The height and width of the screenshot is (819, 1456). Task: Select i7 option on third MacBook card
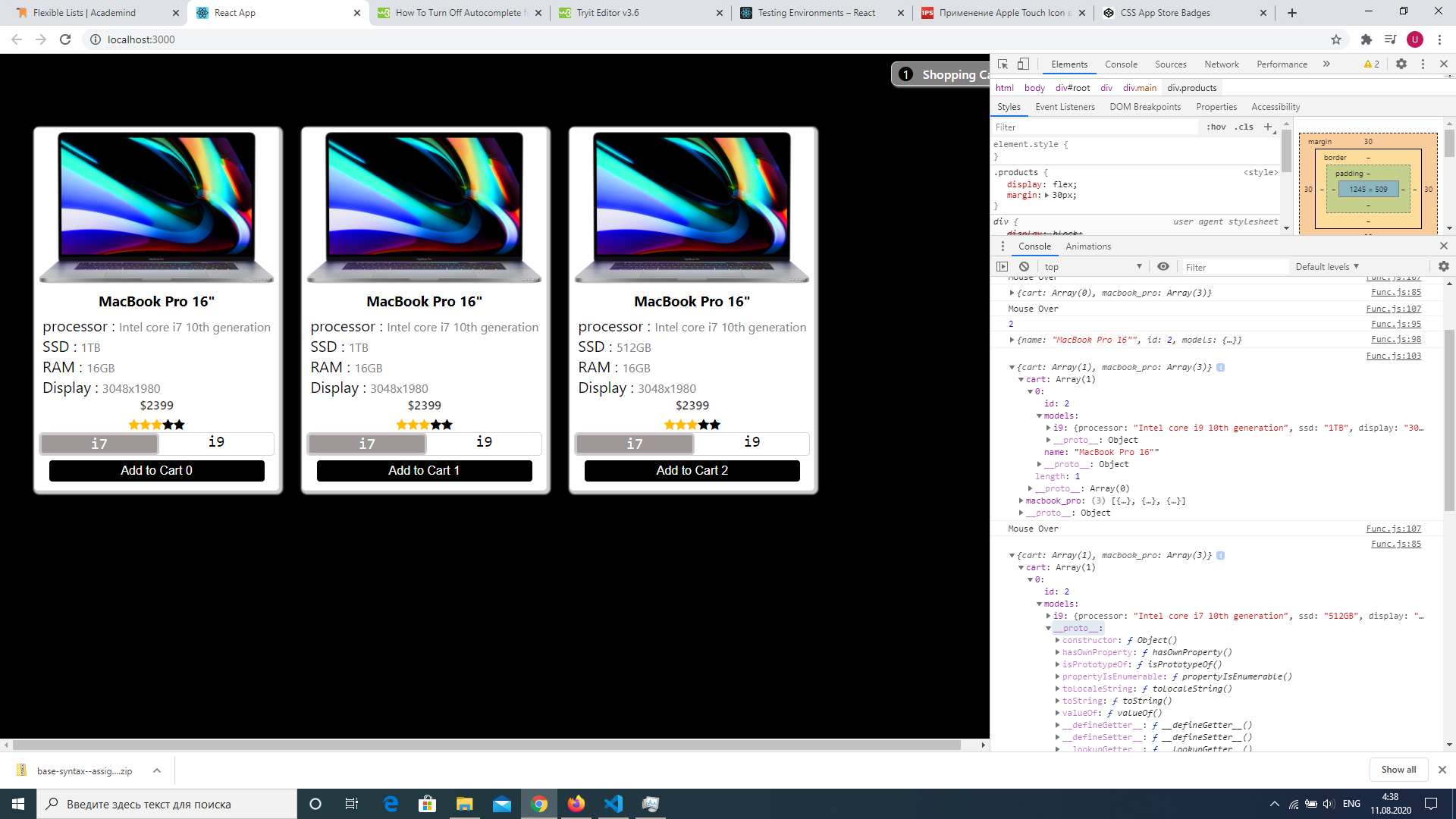[635, 444]
